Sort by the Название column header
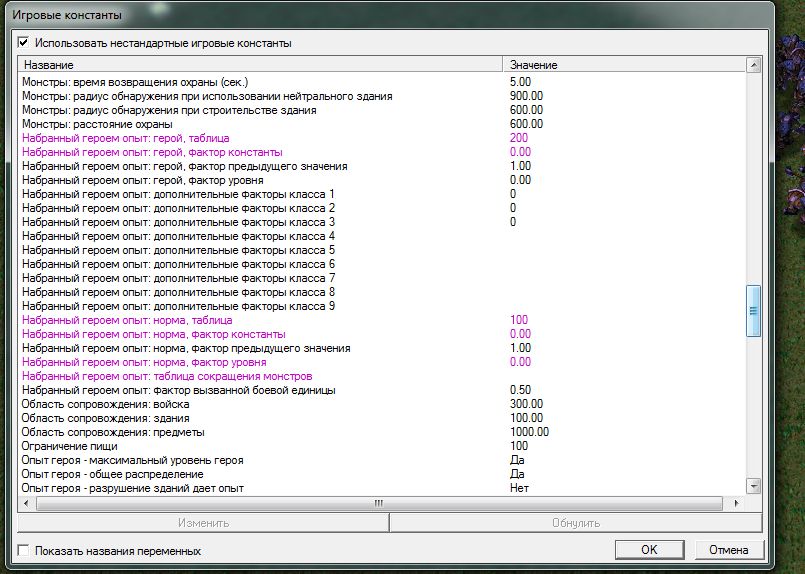The height and width of the screenshot is (574, 805). coord(260,65)
